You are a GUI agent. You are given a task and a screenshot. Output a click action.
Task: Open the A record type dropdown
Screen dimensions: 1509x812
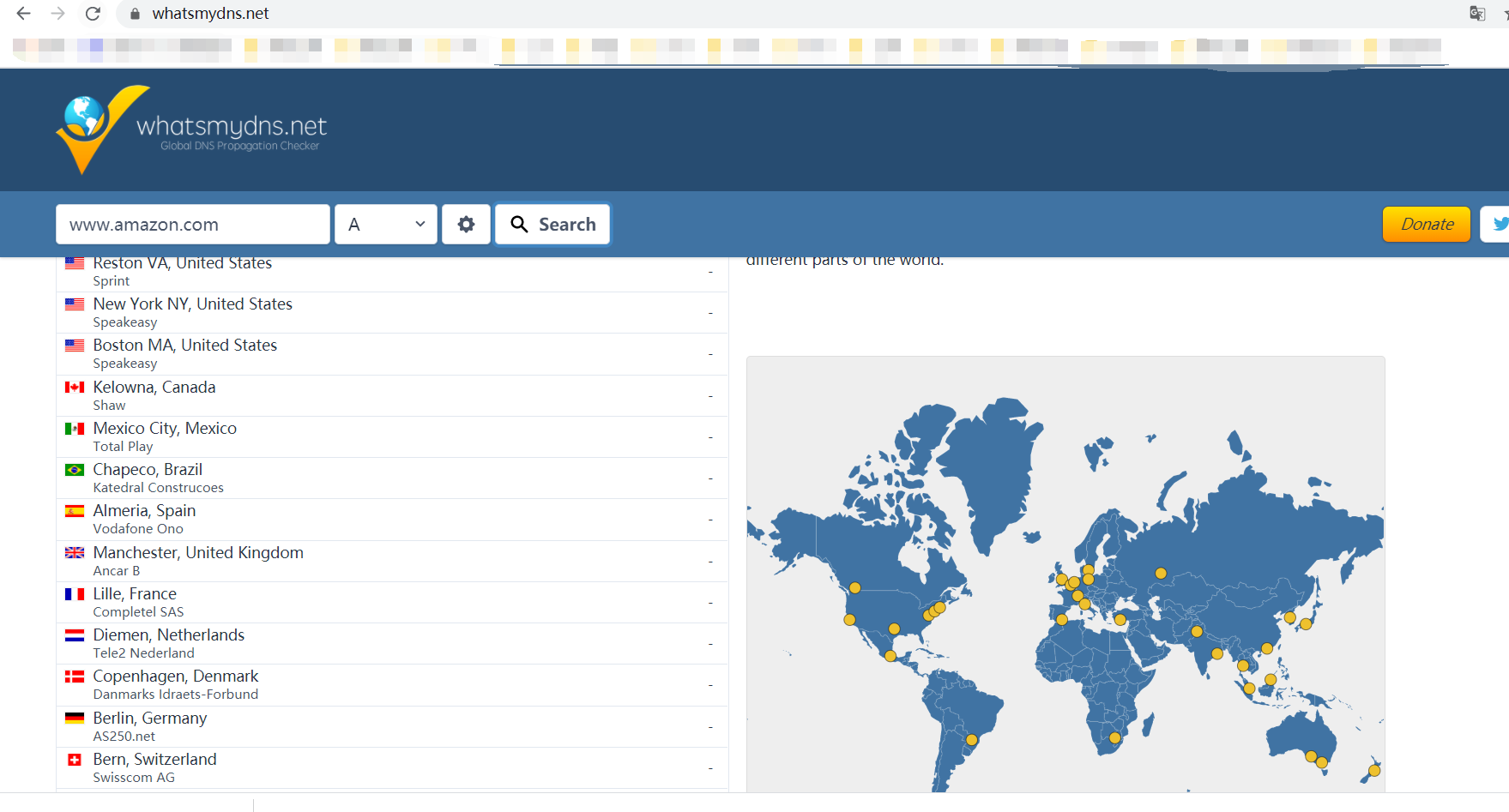(x=386, y=224)
